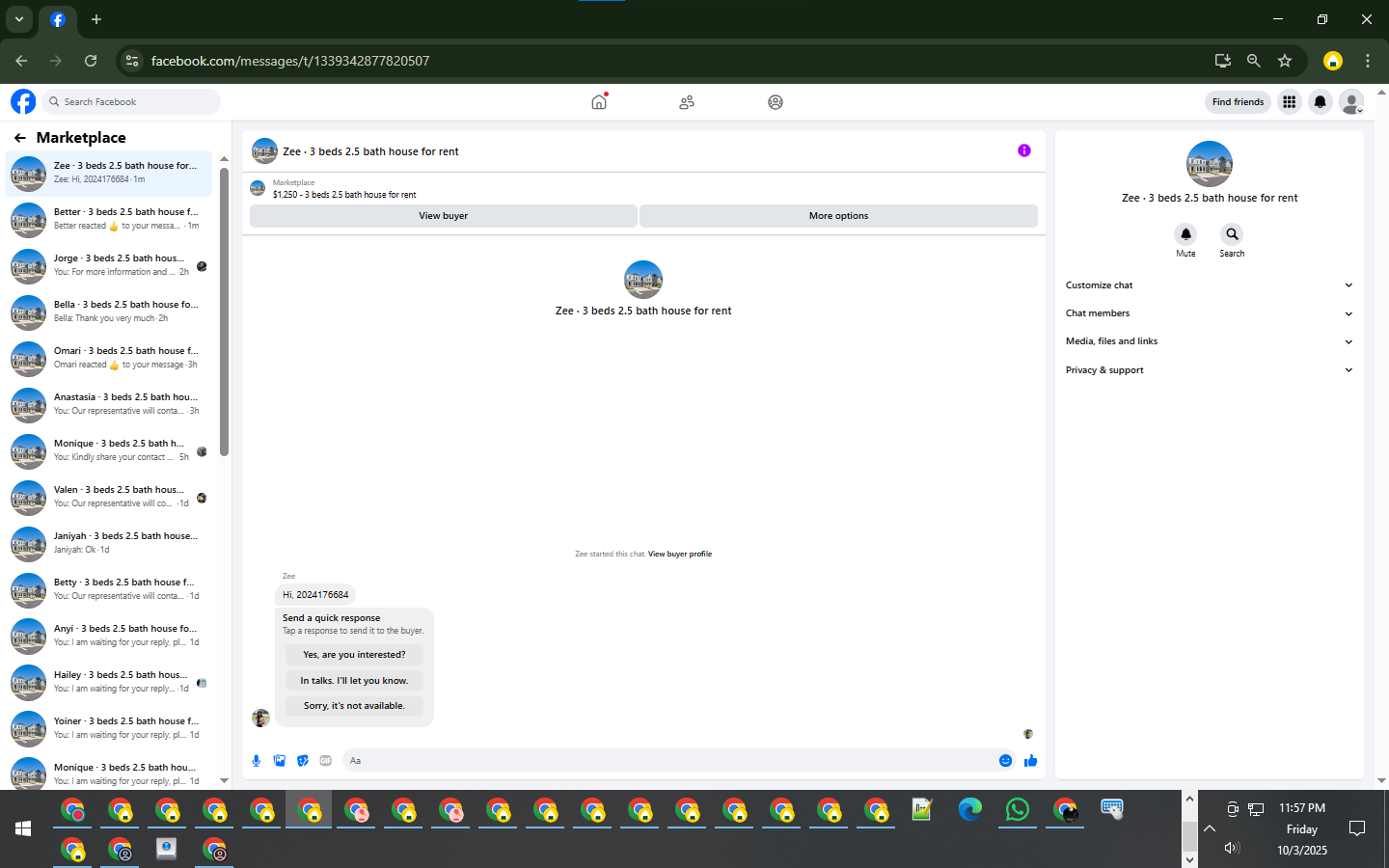Click the View buyer button
1389x868 pixels.
click(x=444, y=216)
